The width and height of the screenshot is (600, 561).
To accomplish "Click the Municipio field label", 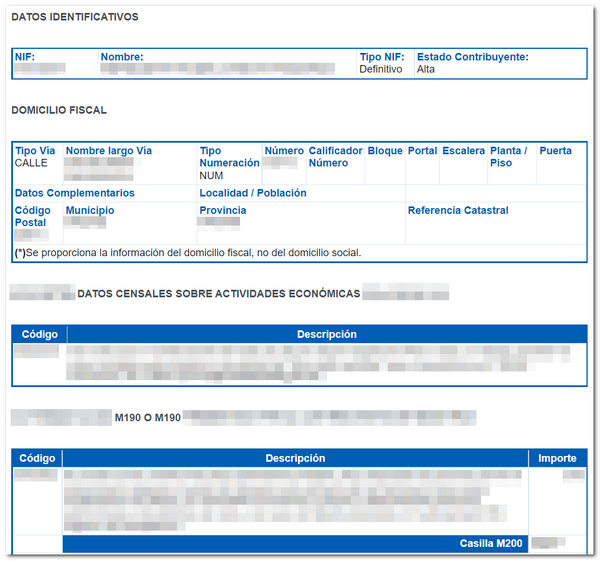I will click(90, 211).
